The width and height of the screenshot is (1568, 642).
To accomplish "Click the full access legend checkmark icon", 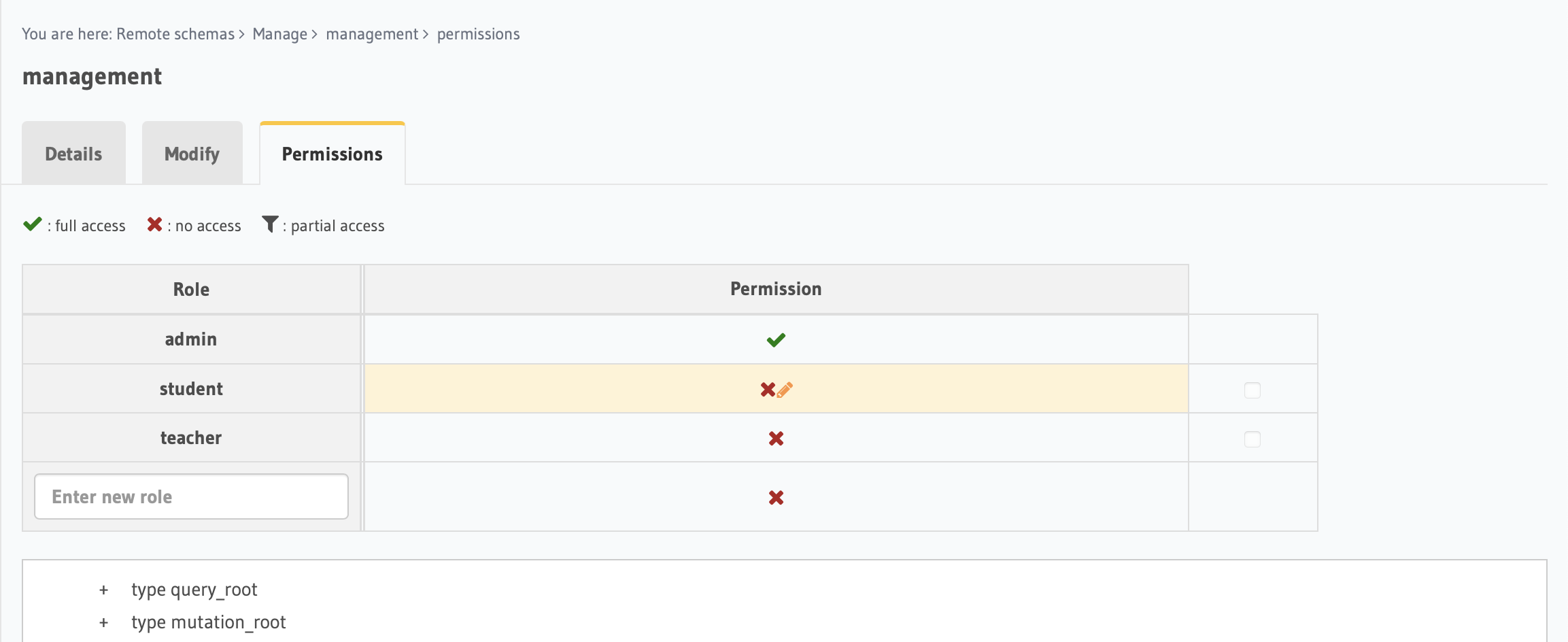I will pyautogui.click(x=31, y=224).
